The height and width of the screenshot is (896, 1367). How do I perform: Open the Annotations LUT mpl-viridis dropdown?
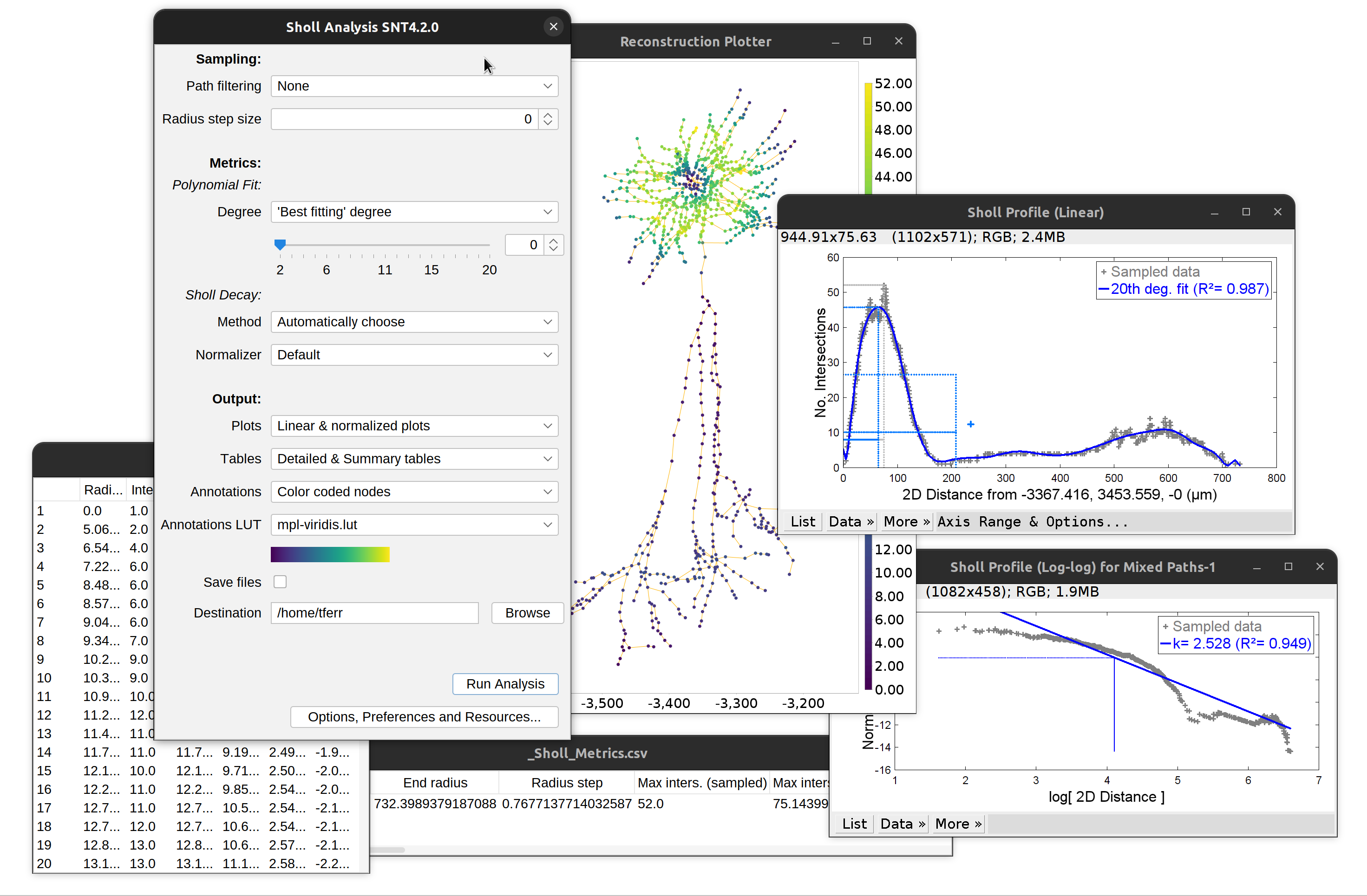[x=414, y=525]
